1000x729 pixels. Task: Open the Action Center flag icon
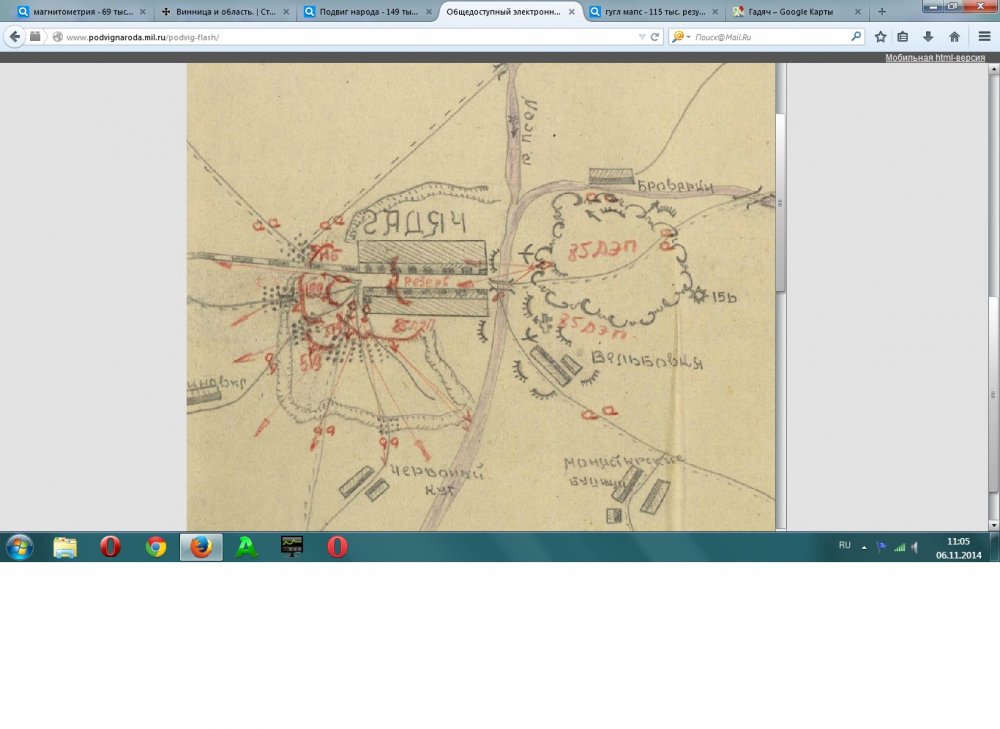point(881,547)
